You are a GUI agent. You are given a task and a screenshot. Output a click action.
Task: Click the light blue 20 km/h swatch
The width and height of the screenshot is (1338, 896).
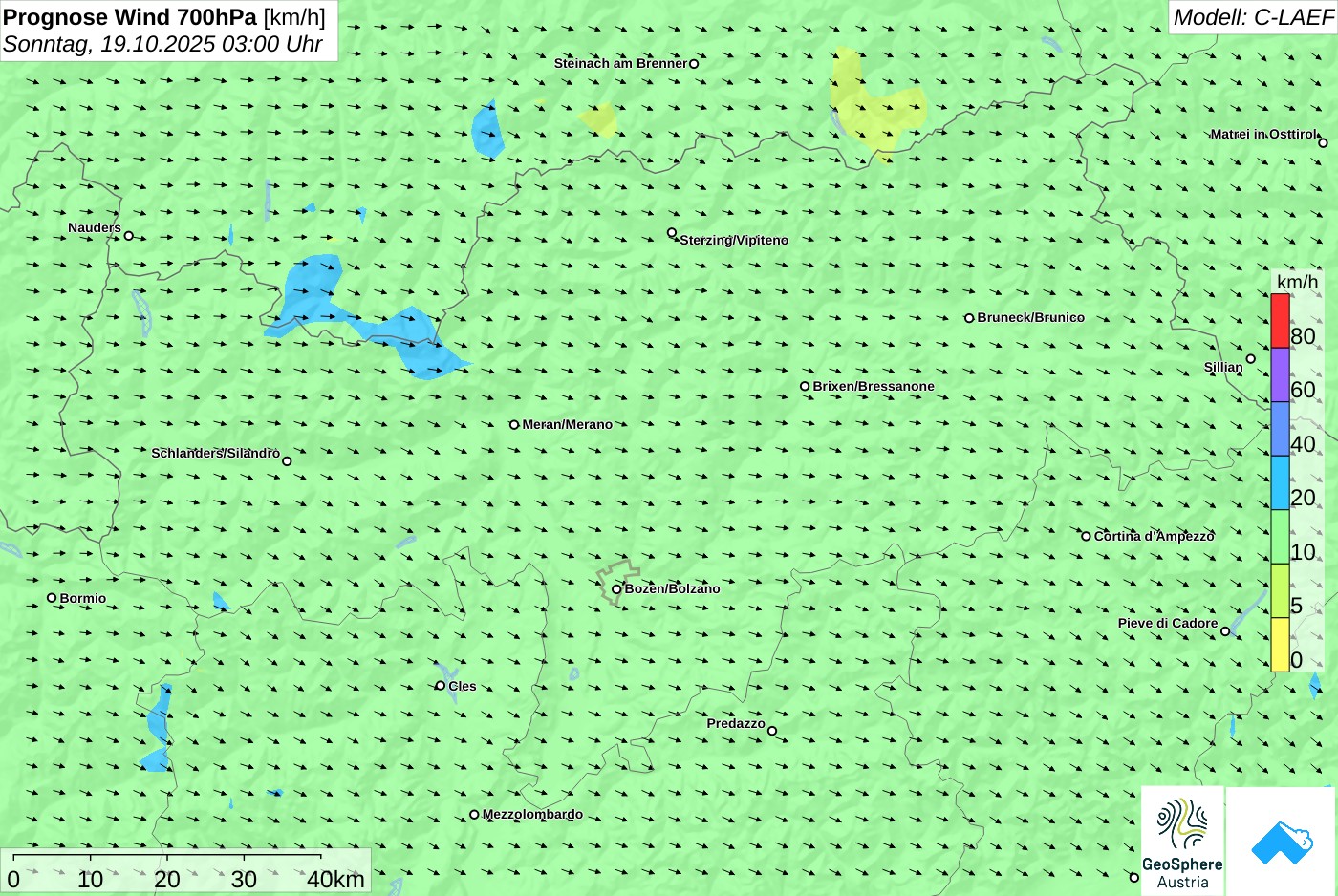coord(1280,482)
